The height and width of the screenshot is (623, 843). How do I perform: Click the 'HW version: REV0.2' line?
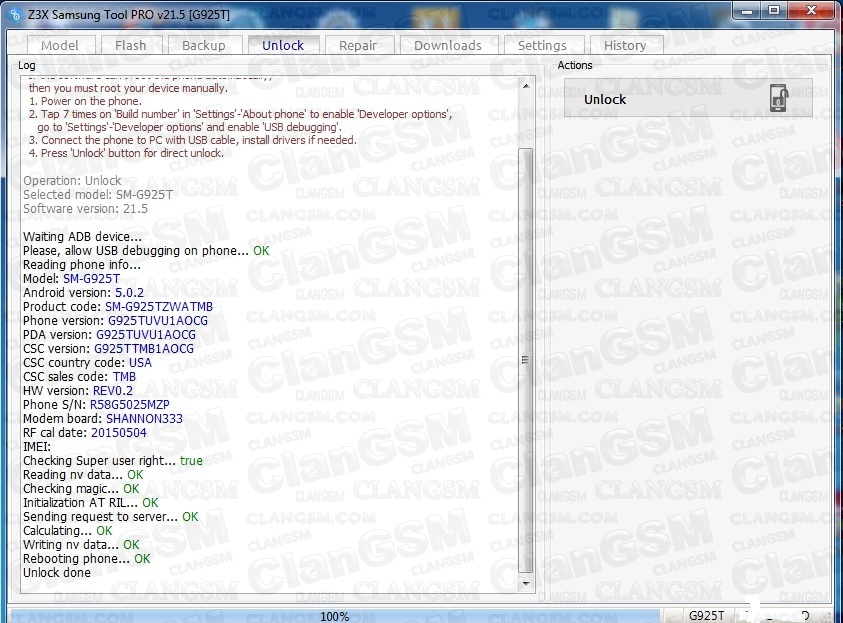(x=78, y=390)
